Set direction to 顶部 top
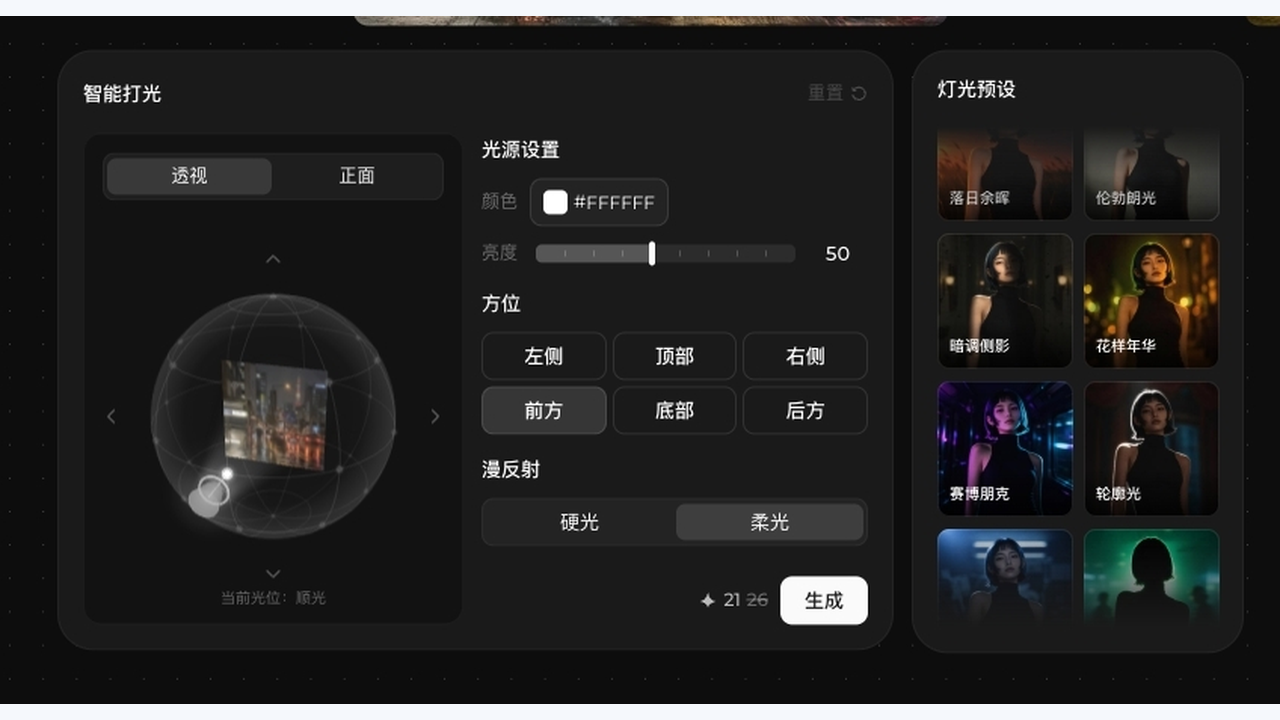 pos(674,356)
